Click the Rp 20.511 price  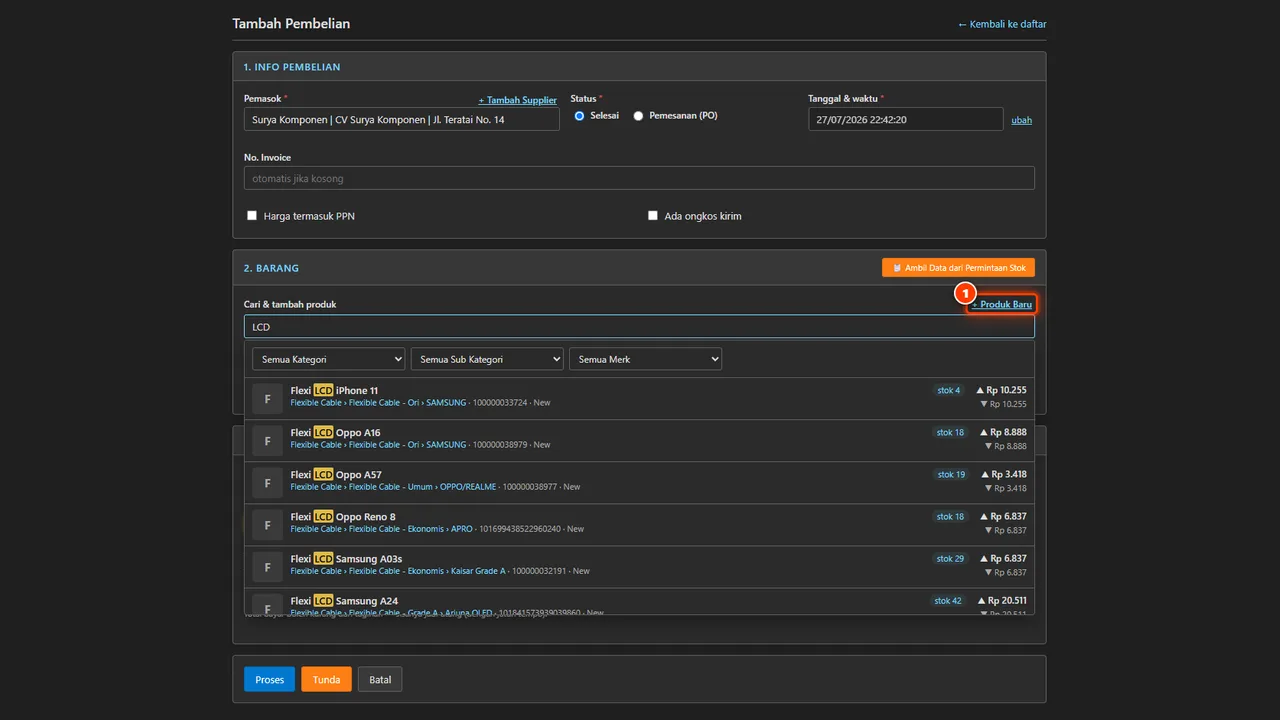pyautogui.click(x=1001, y=601)
